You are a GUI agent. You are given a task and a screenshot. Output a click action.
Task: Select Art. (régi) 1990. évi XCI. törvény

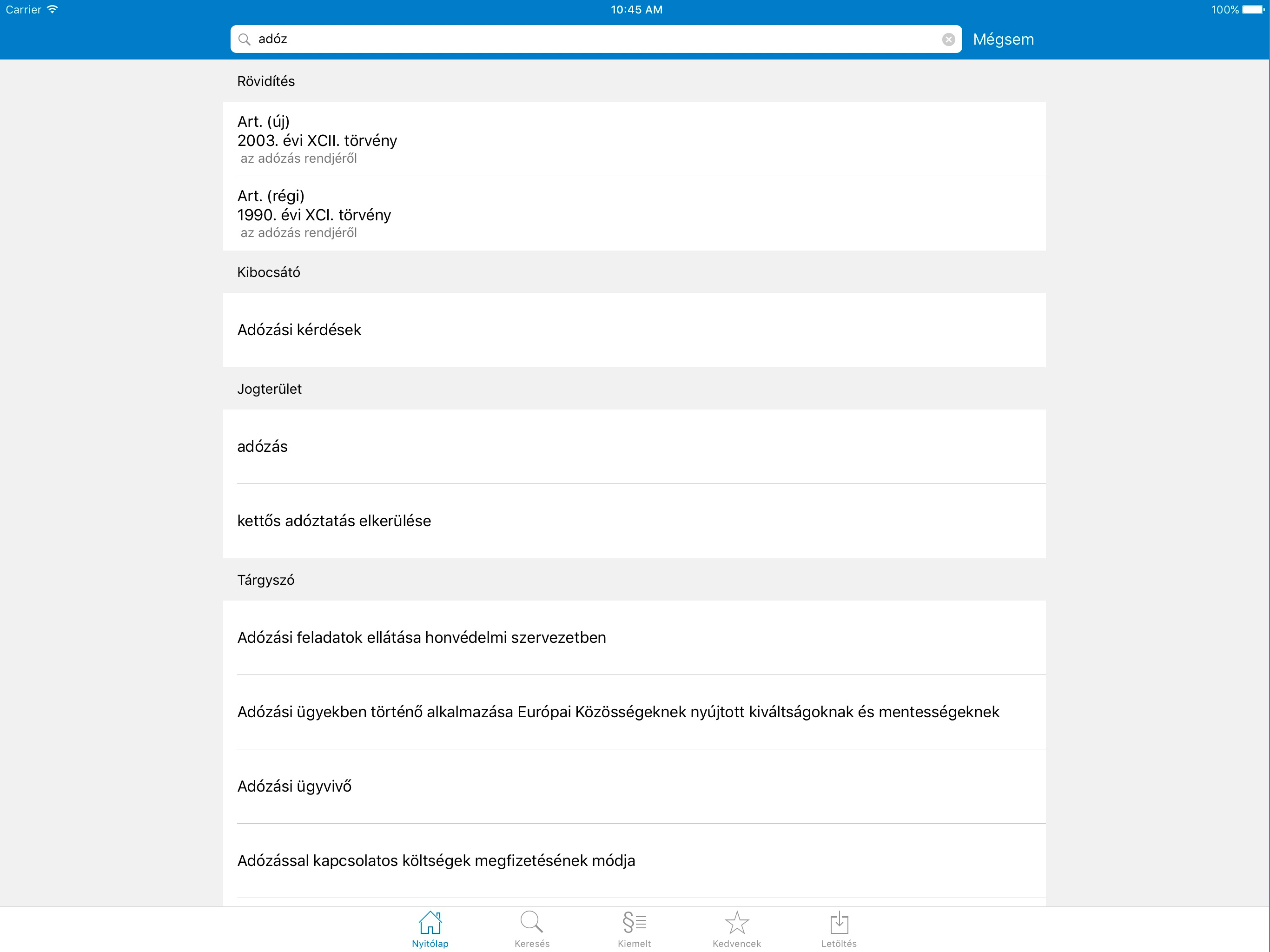pyautogui.click(x=635, y=214)
